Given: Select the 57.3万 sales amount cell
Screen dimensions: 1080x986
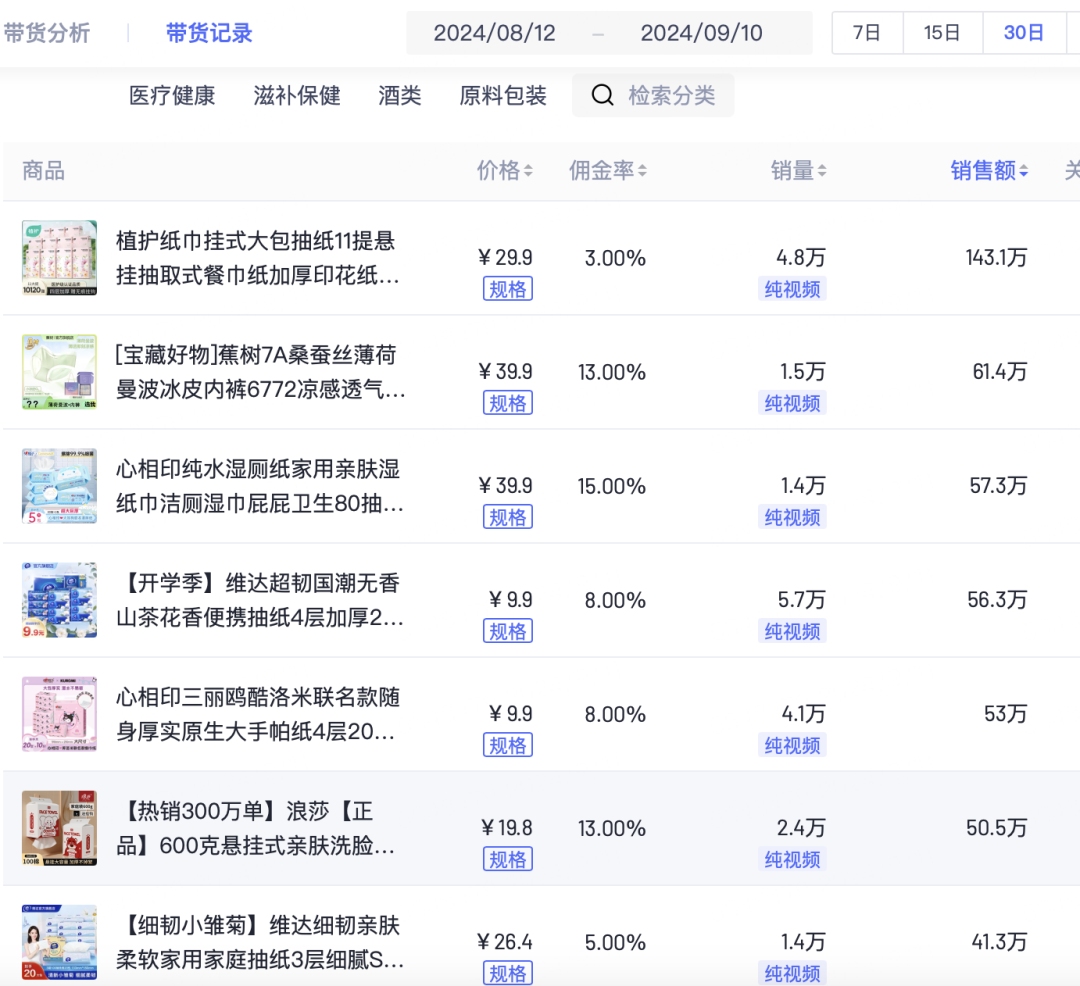Looking at the screenshot, I should coord(998,486).
